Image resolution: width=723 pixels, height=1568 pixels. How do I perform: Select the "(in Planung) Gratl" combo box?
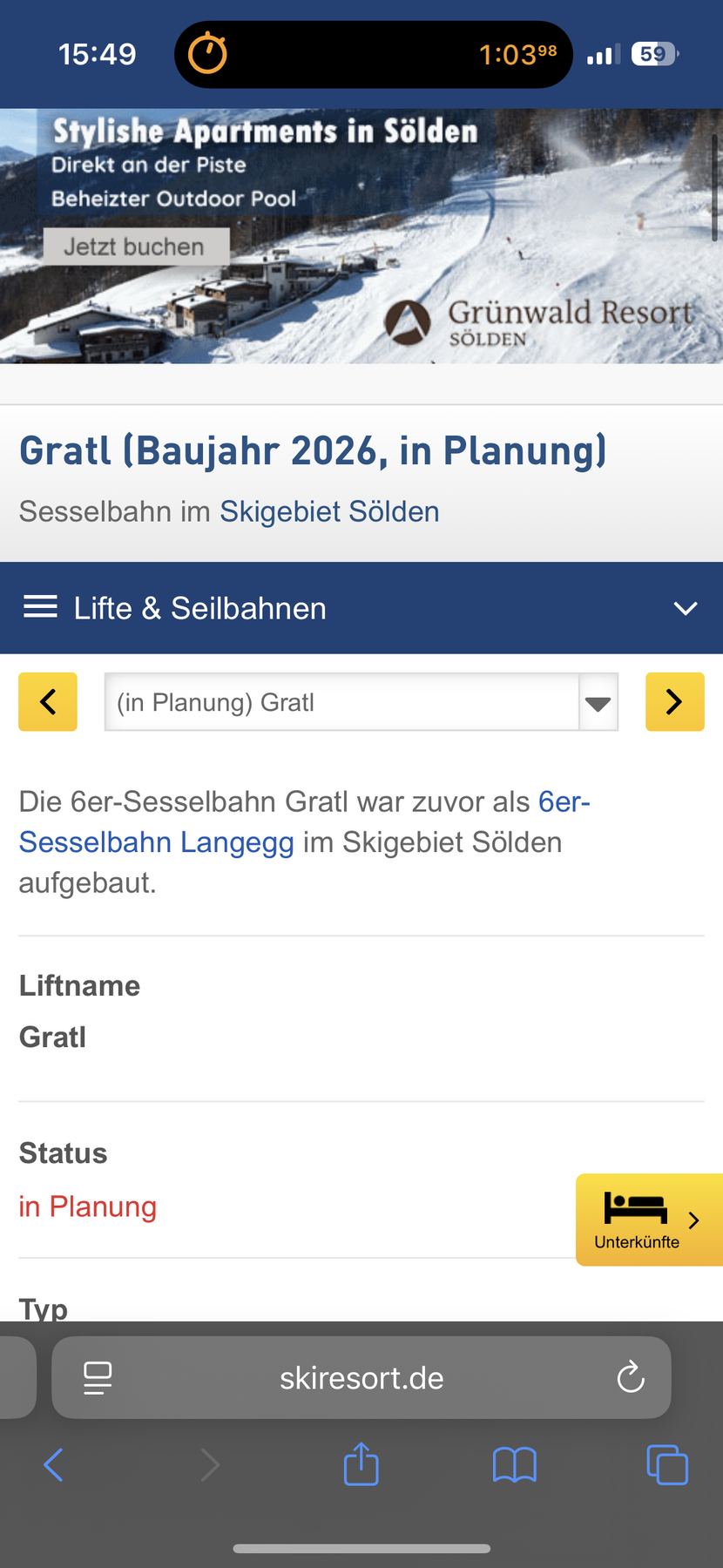[341, 702]
